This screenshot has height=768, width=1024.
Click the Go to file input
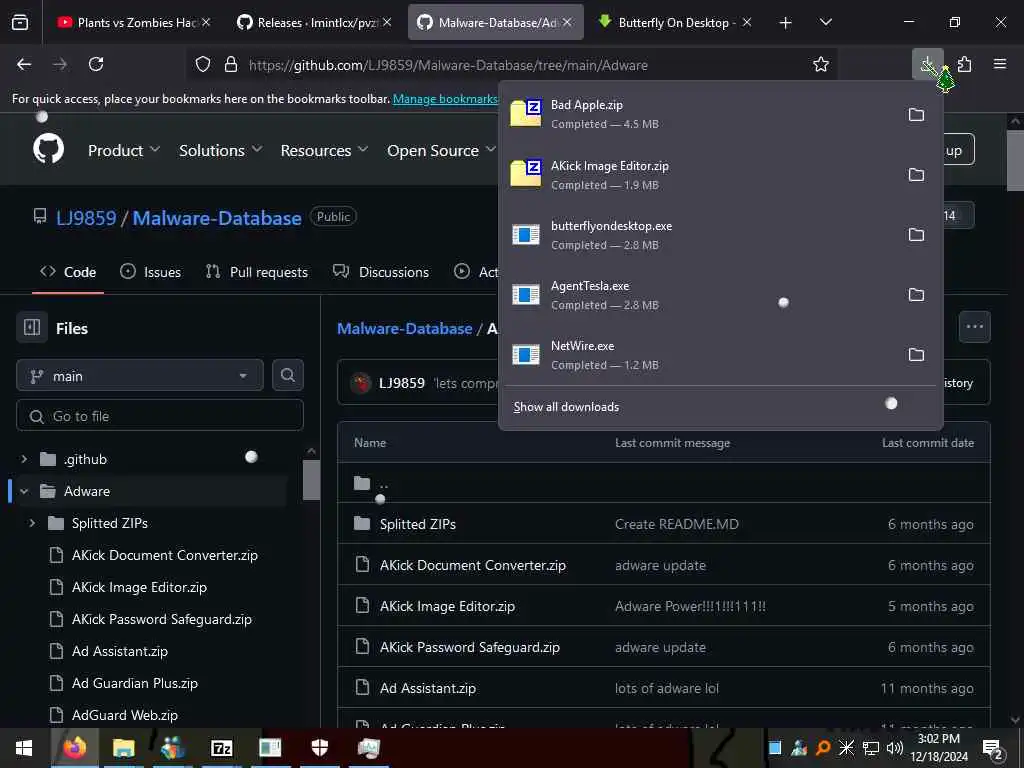point(160,415)
